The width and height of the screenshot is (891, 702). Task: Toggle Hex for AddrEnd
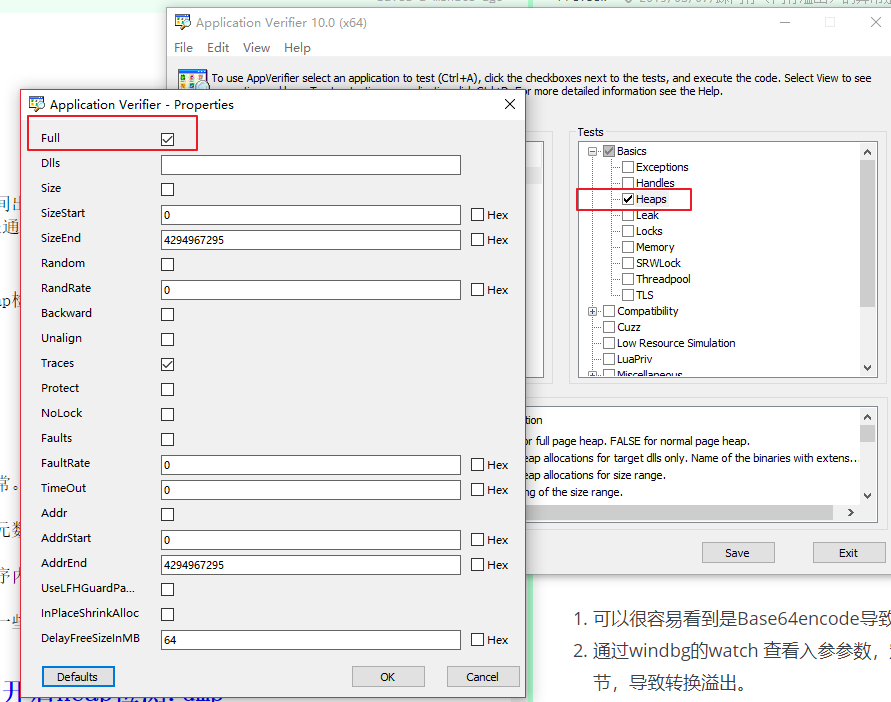point(477,564)
